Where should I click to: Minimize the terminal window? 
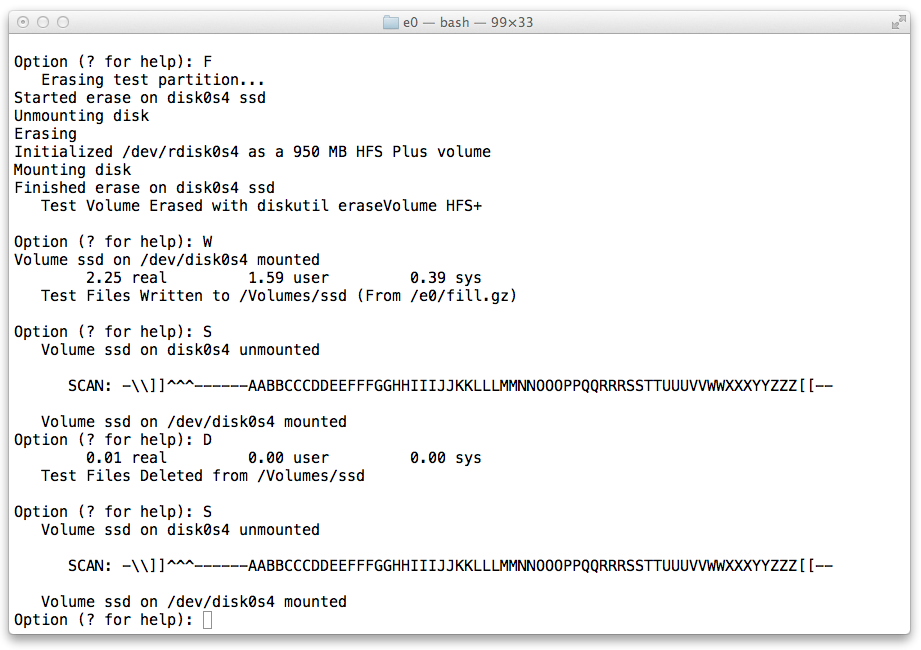pyautogui.click(x=43, y=22)
